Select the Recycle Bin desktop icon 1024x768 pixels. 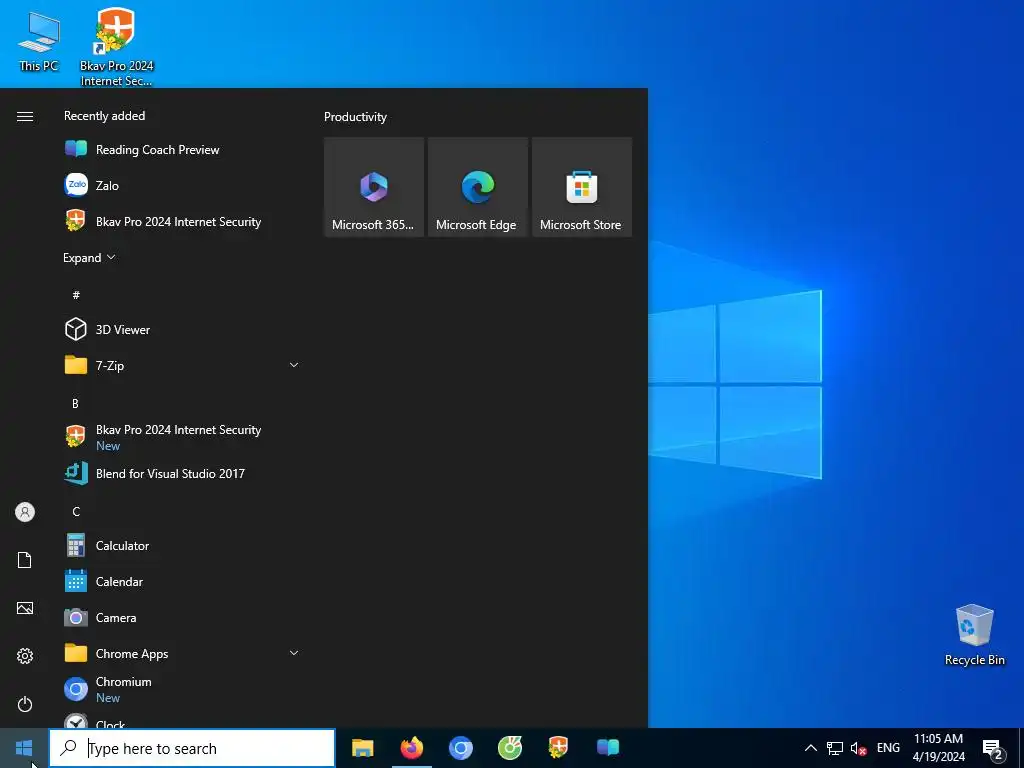pos(974,635)
